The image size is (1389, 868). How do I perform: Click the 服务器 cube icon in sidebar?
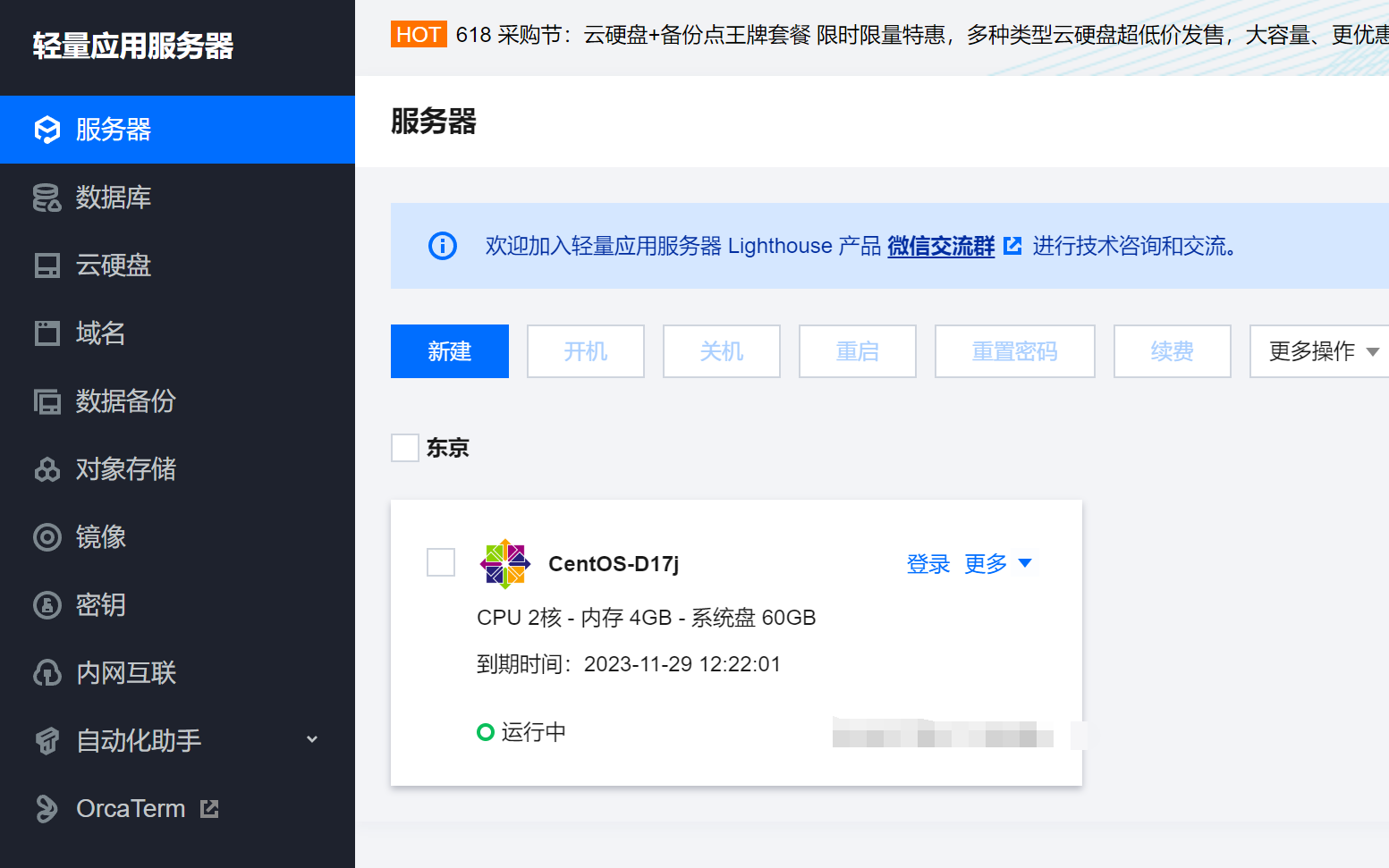(47, 130)
